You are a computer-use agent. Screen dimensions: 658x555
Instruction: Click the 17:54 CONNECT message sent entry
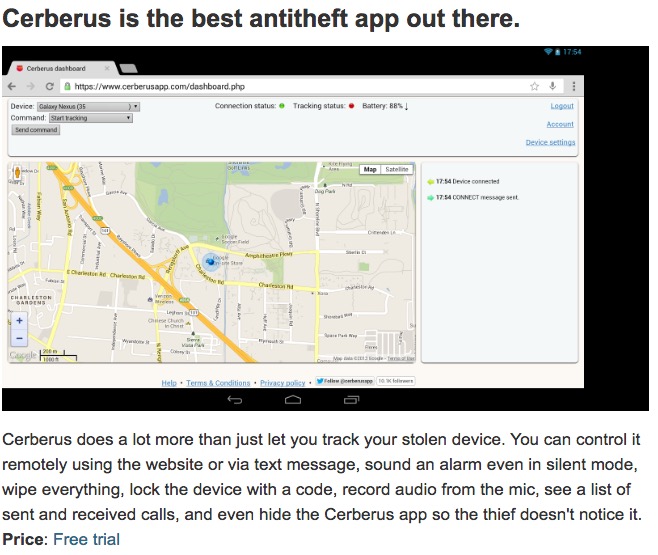[x=473, y=198]
